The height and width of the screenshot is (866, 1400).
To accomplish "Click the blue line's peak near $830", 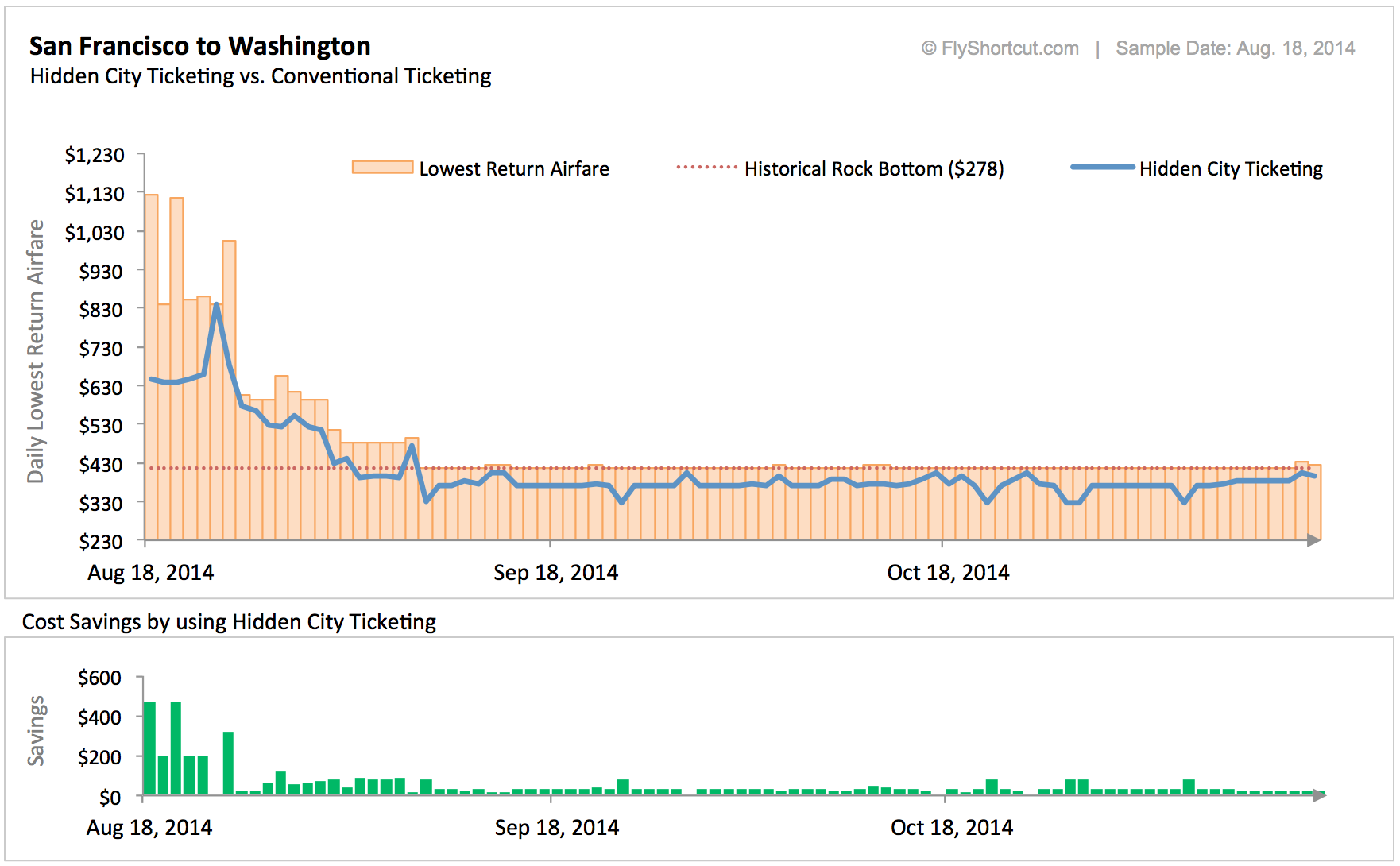I will click(216, 306).
